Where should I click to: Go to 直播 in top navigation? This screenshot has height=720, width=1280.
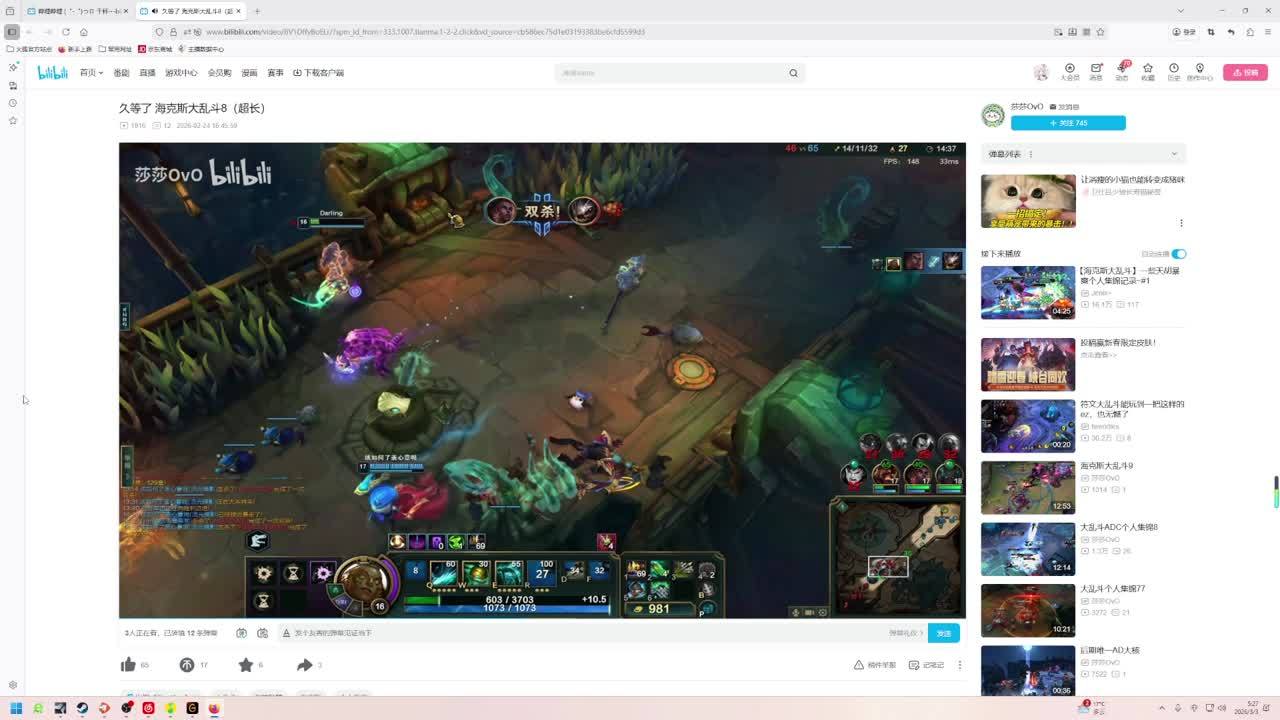pos(147,73)
